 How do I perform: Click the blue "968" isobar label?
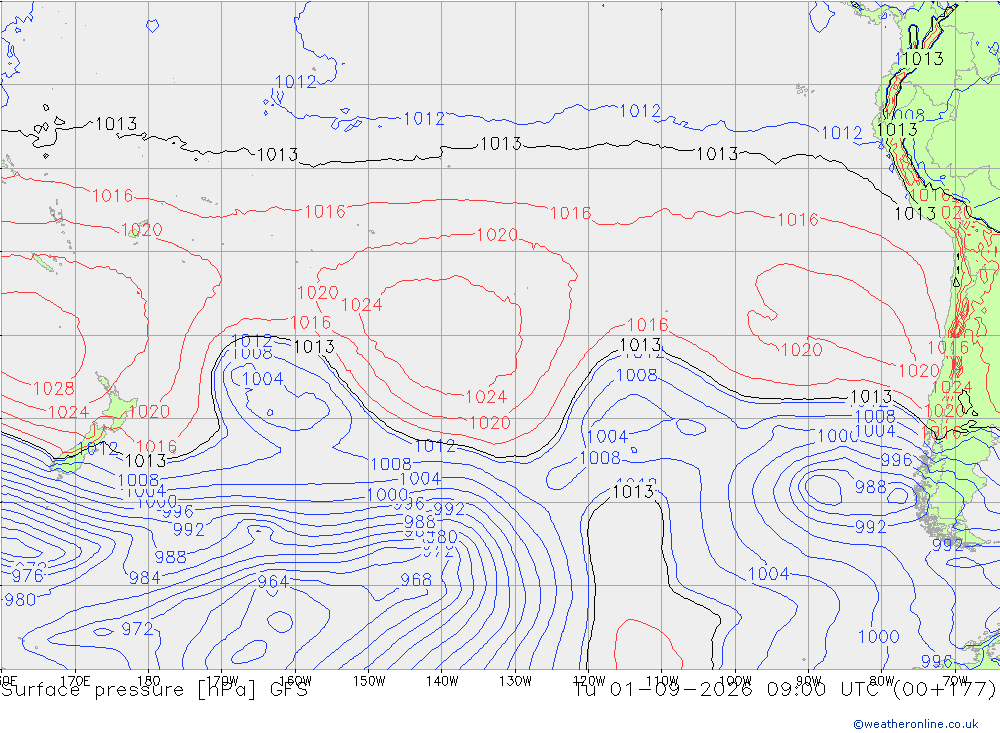coord(416,580)
